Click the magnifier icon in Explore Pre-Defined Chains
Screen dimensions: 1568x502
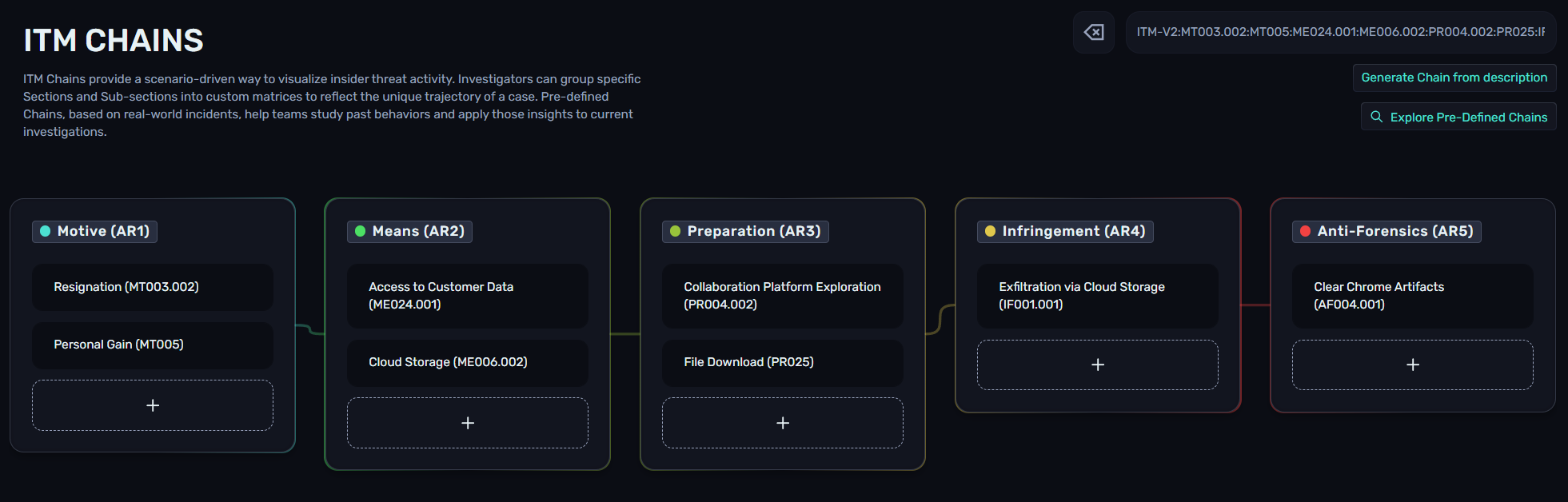[1376, 117]
